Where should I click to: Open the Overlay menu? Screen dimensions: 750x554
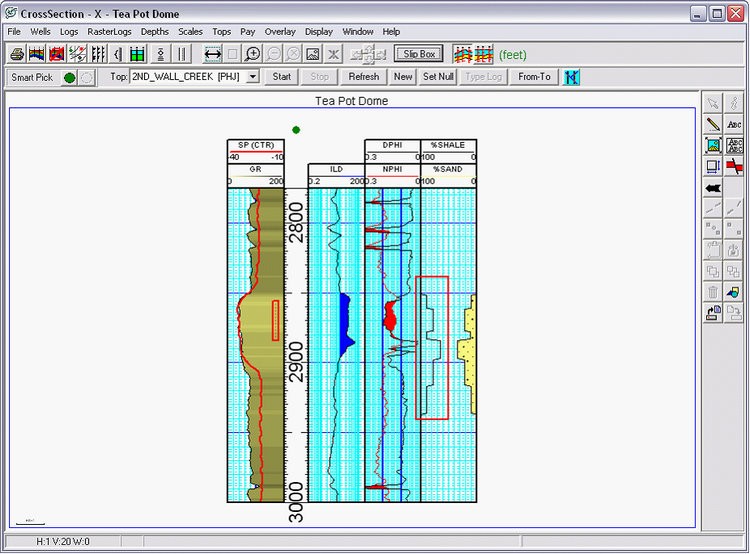(280, 32)
